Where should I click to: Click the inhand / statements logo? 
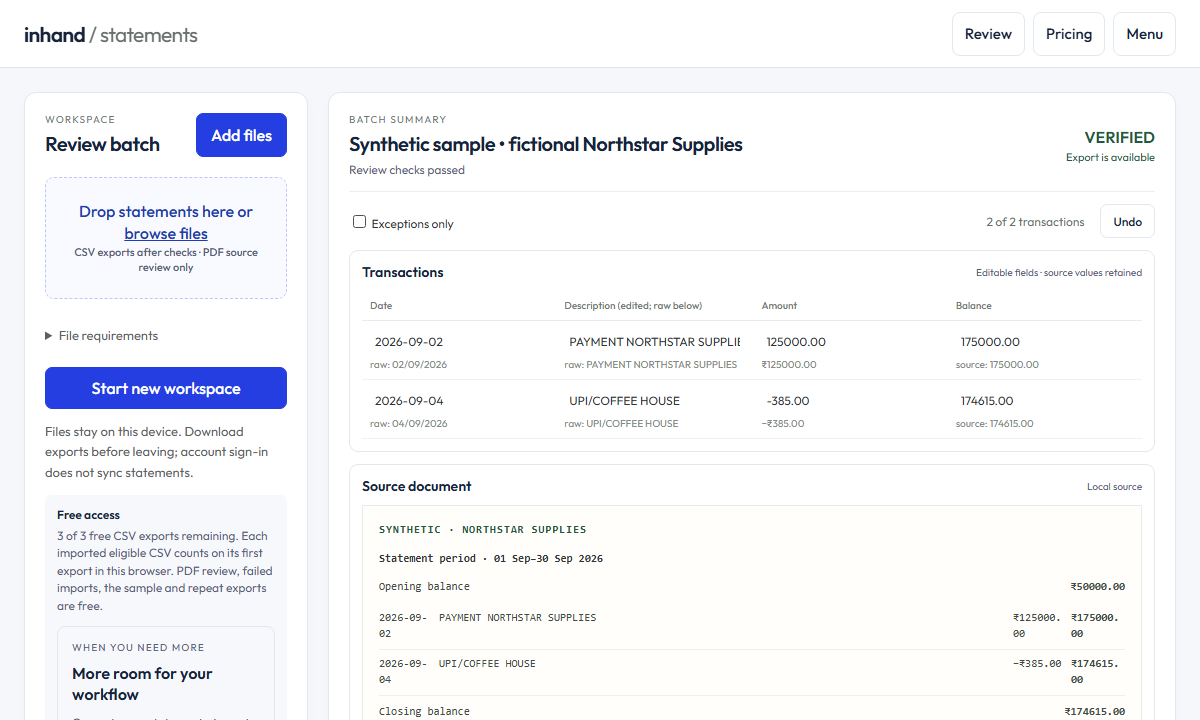tap(111, 35)
